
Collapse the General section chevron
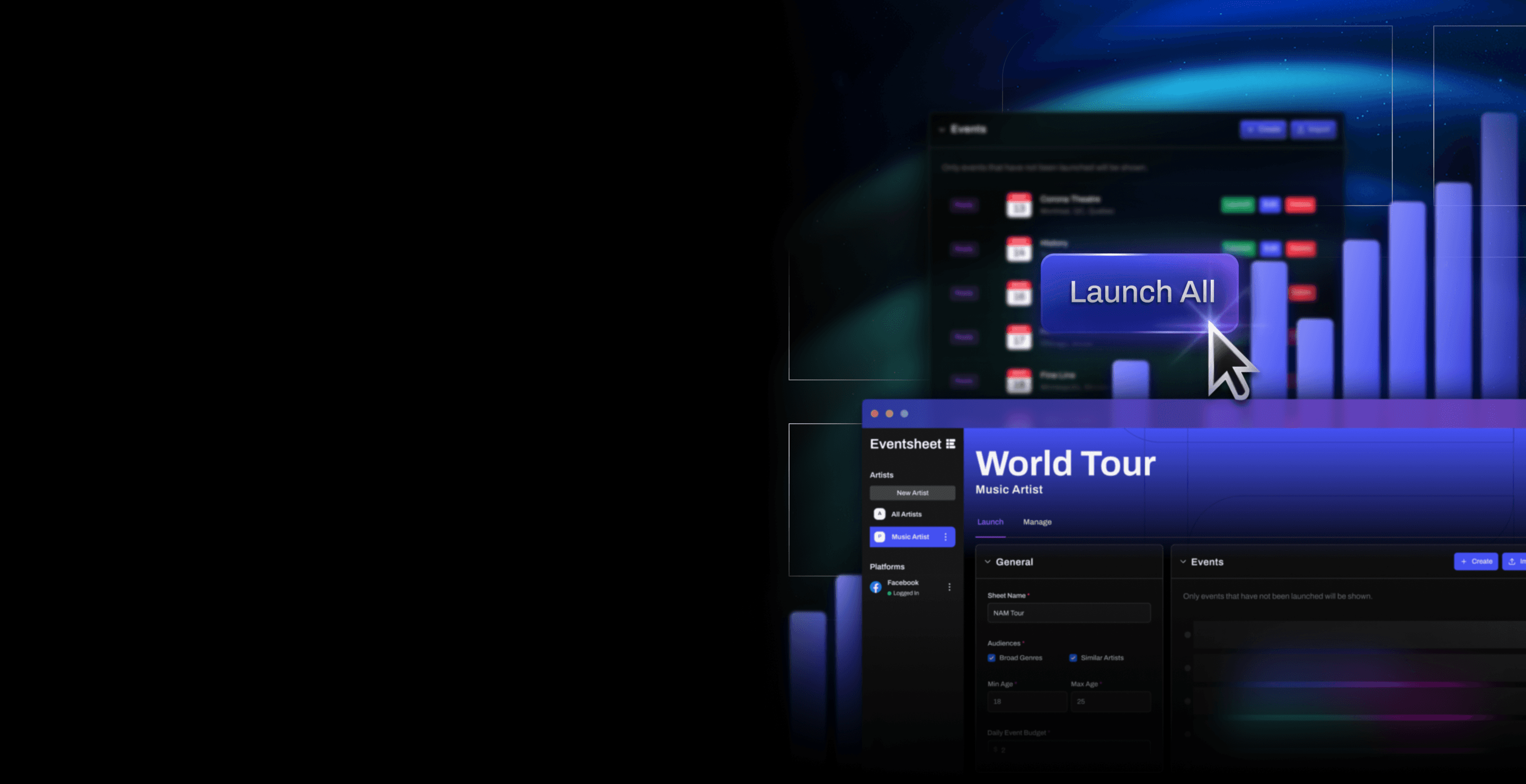point(988,562)
